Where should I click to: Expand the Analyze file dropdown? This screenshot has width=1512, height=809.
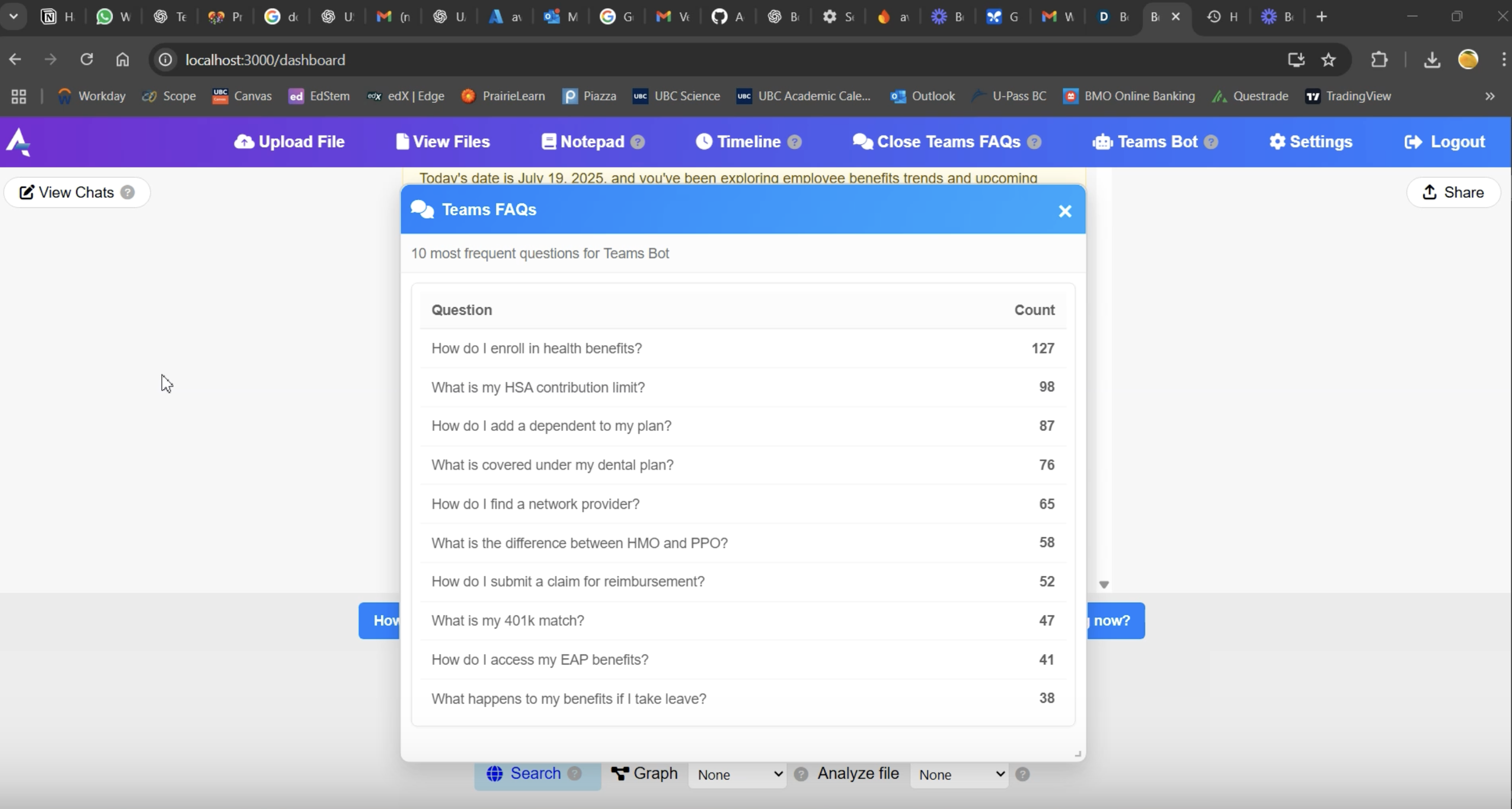(x=960, y=775)
